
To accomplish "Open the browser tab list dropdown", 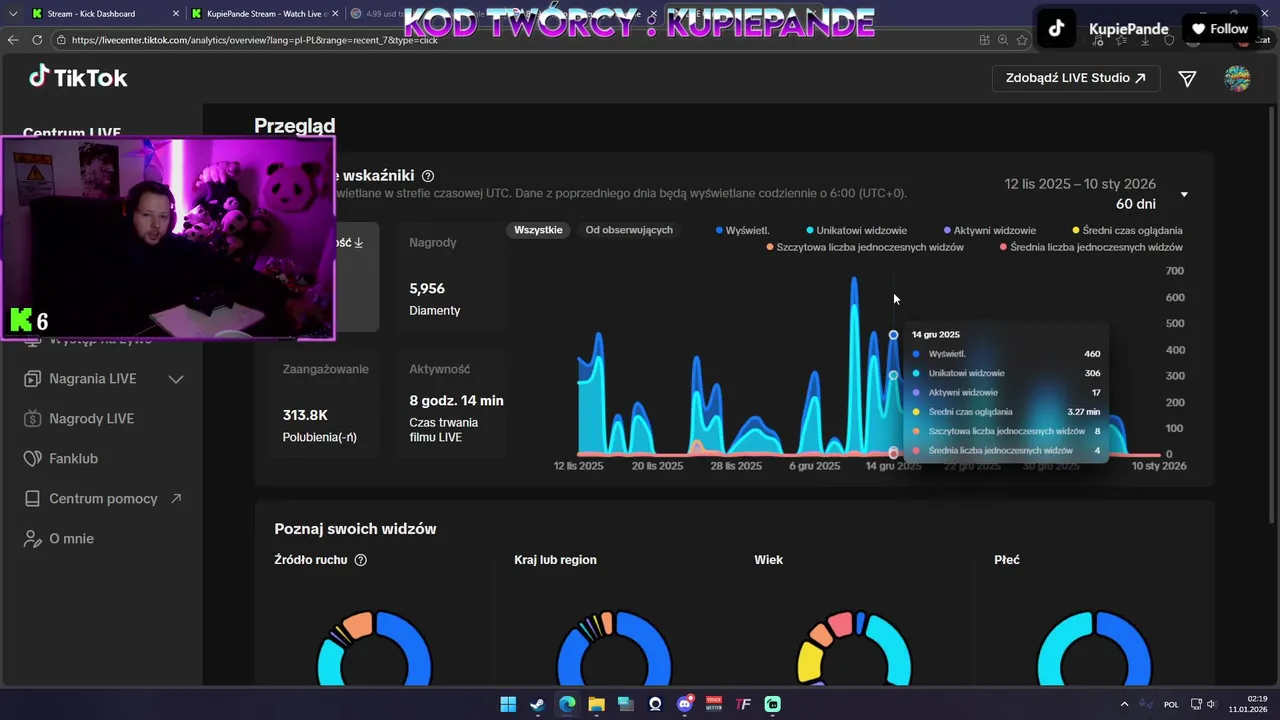I will click(13, 14).
